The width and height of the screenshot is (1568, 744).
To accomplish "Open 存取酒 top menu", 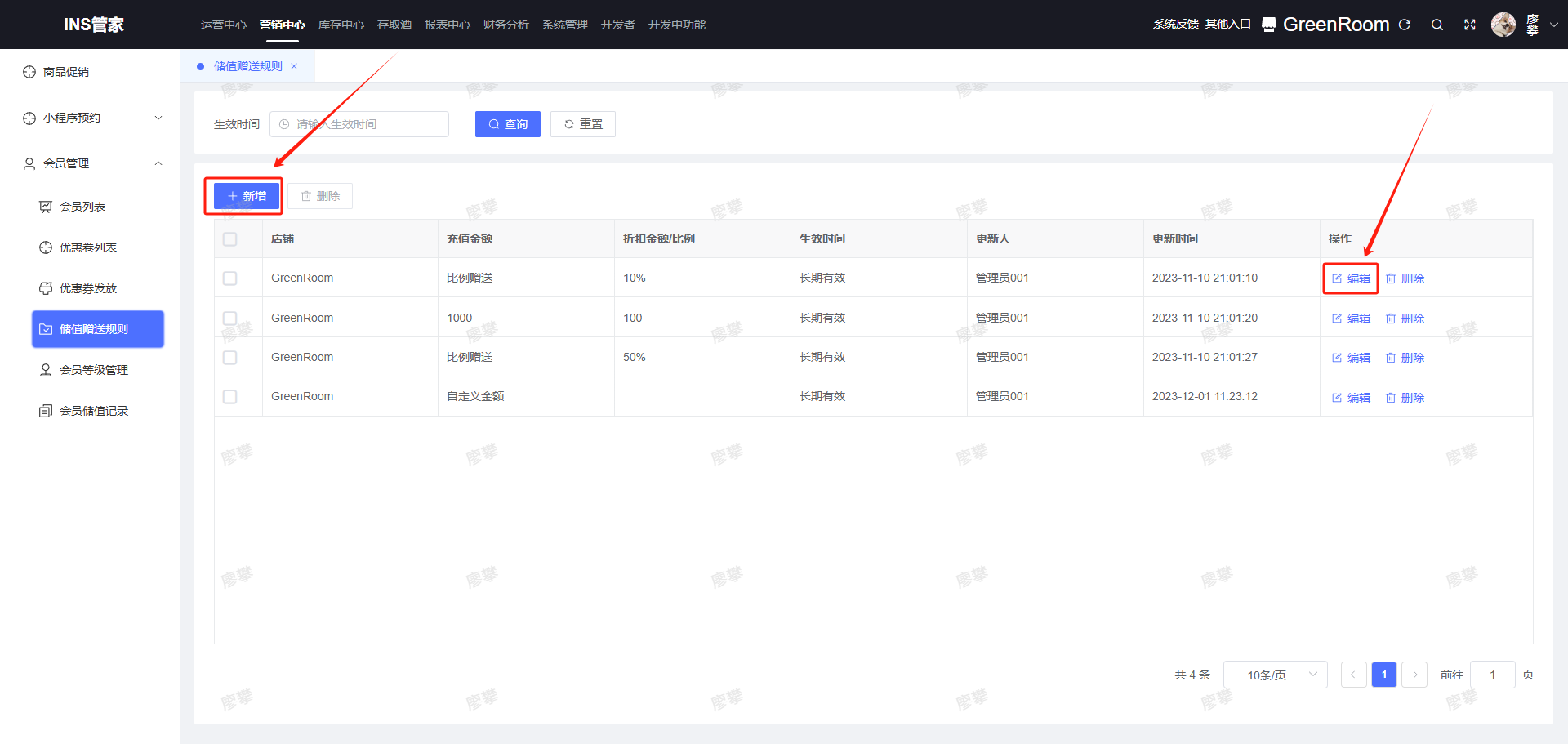I will tap(394, 25).
